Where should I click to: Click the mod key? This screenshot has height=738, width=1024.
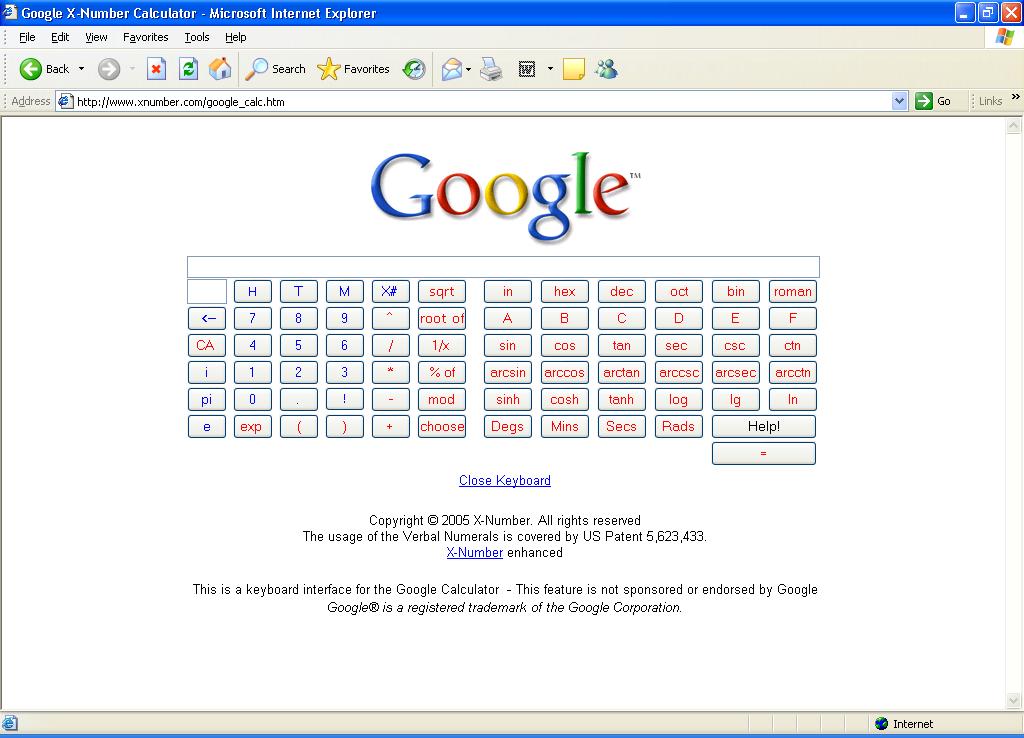point(441,399)
